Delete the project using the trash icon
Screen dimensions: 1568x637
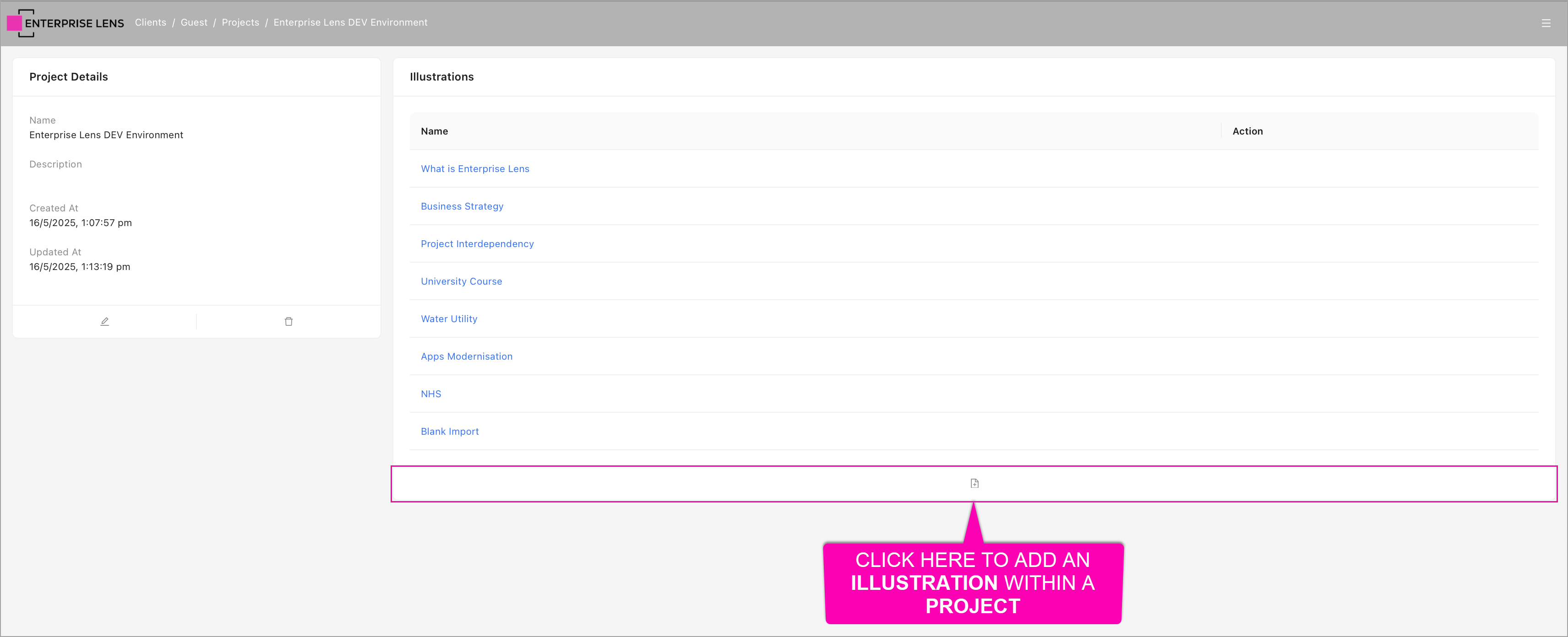coord(289,321)
